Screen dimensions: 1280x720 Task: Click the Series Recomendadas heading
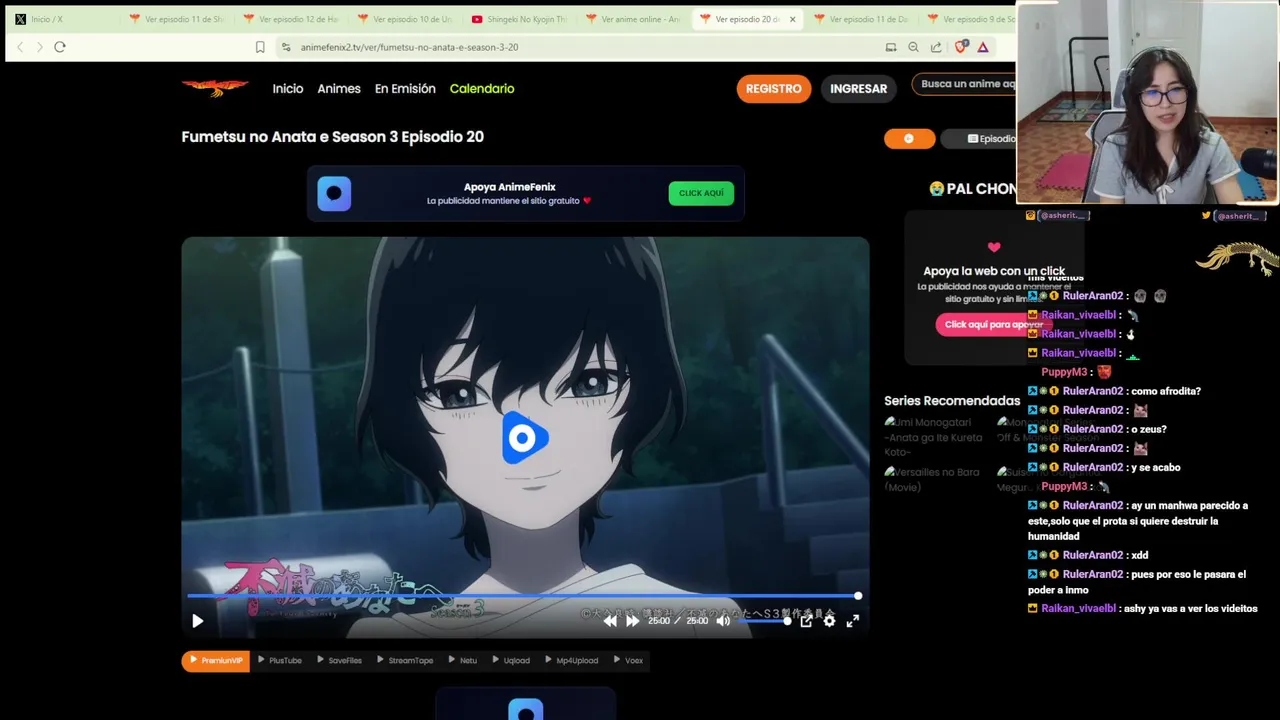pyautogui.click(x=952, y=401)
